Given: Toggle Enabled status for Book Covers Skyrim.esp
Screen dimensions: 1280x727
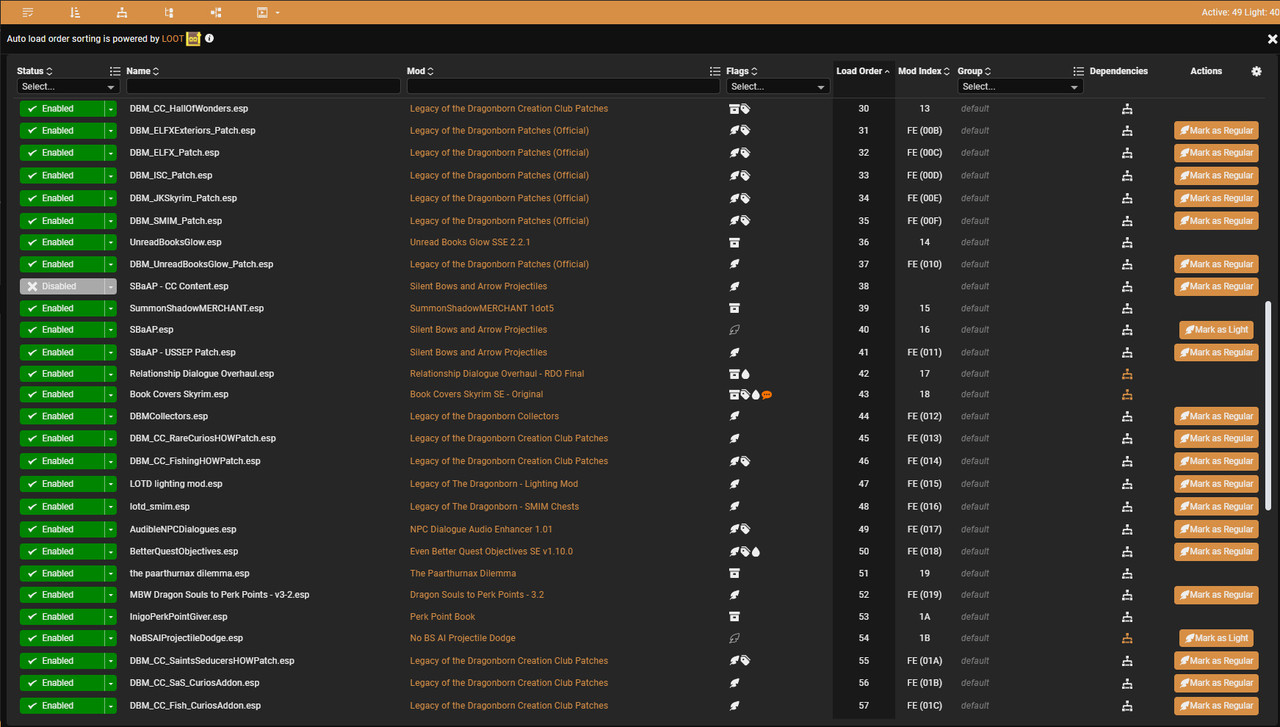Looking at the screenshot, I should [61, 395].
